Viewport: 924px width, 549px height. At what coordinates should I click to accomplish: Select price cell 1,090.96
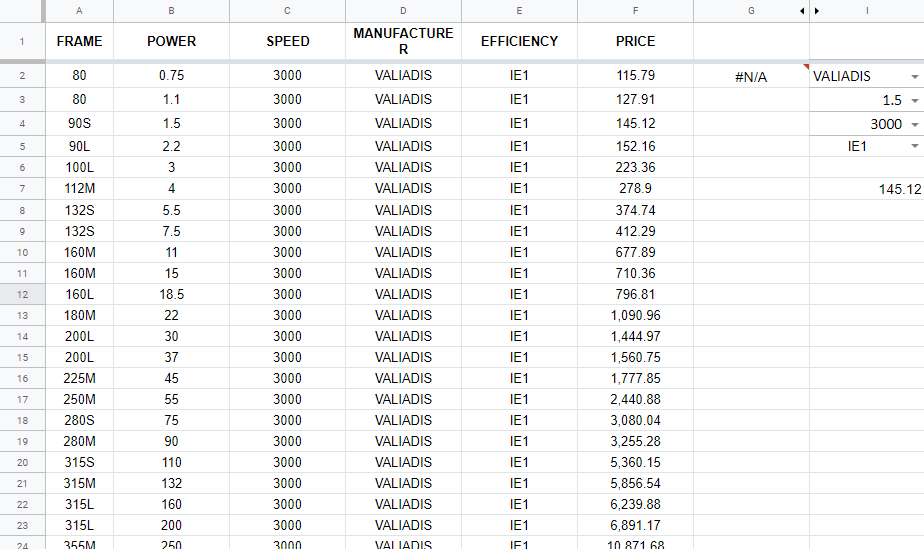click(x=635, y=315)
